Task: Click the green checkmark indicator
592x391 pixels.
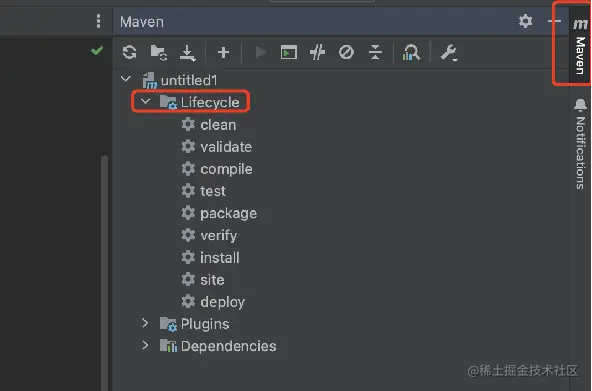Action: point(97,50)
